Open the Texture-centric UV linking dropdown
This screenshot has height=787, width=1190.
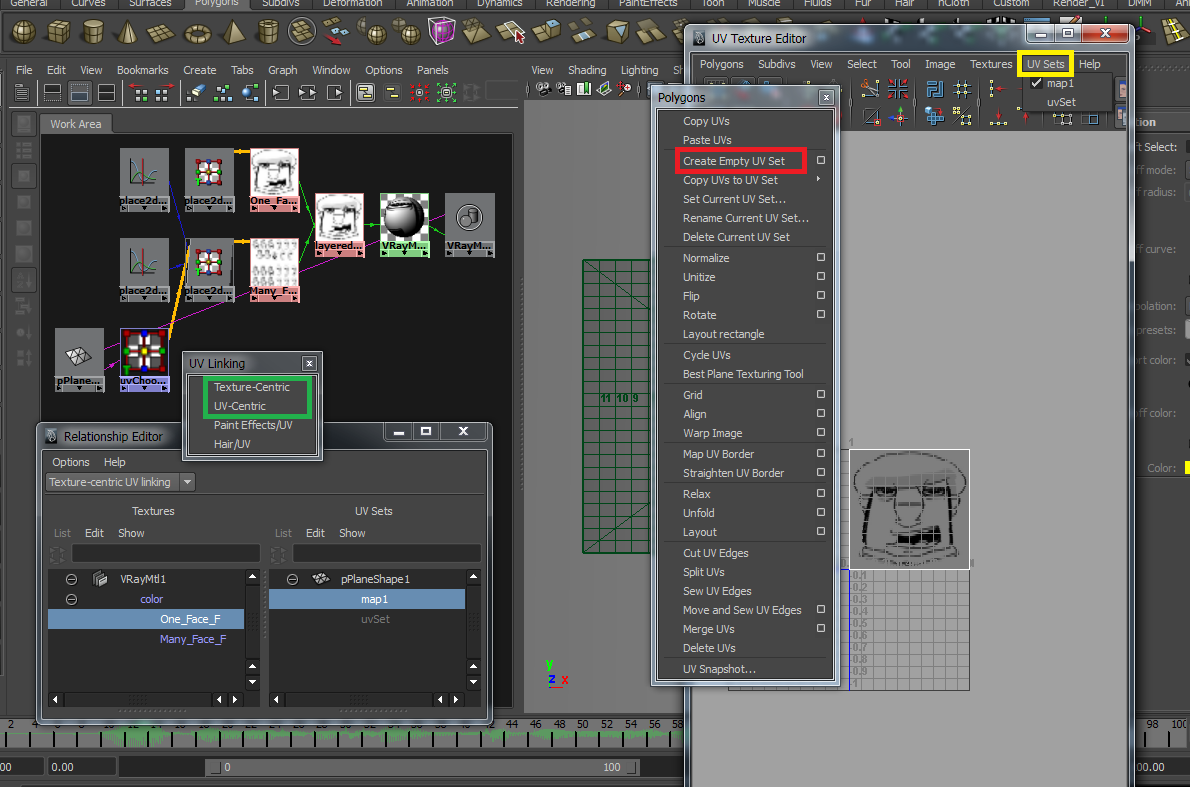coord(188,482)
